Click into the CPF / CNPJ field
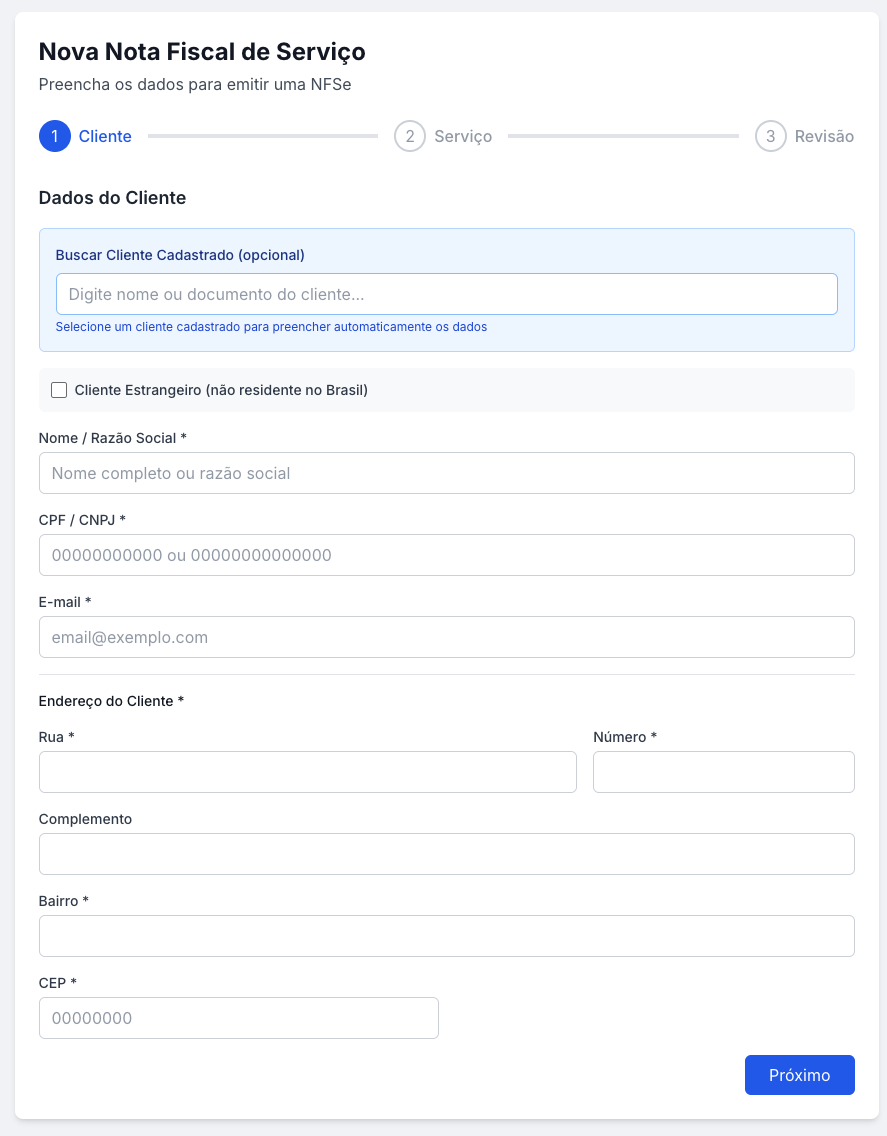Viewport: 887px width, 1136px height. 446,555
